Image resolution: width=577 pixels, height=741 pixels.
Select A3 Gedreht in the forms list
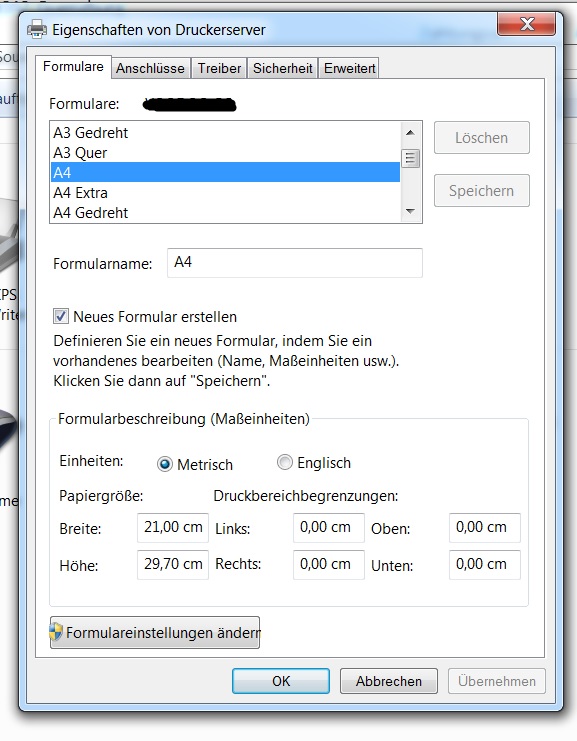(x=225, y=133)
